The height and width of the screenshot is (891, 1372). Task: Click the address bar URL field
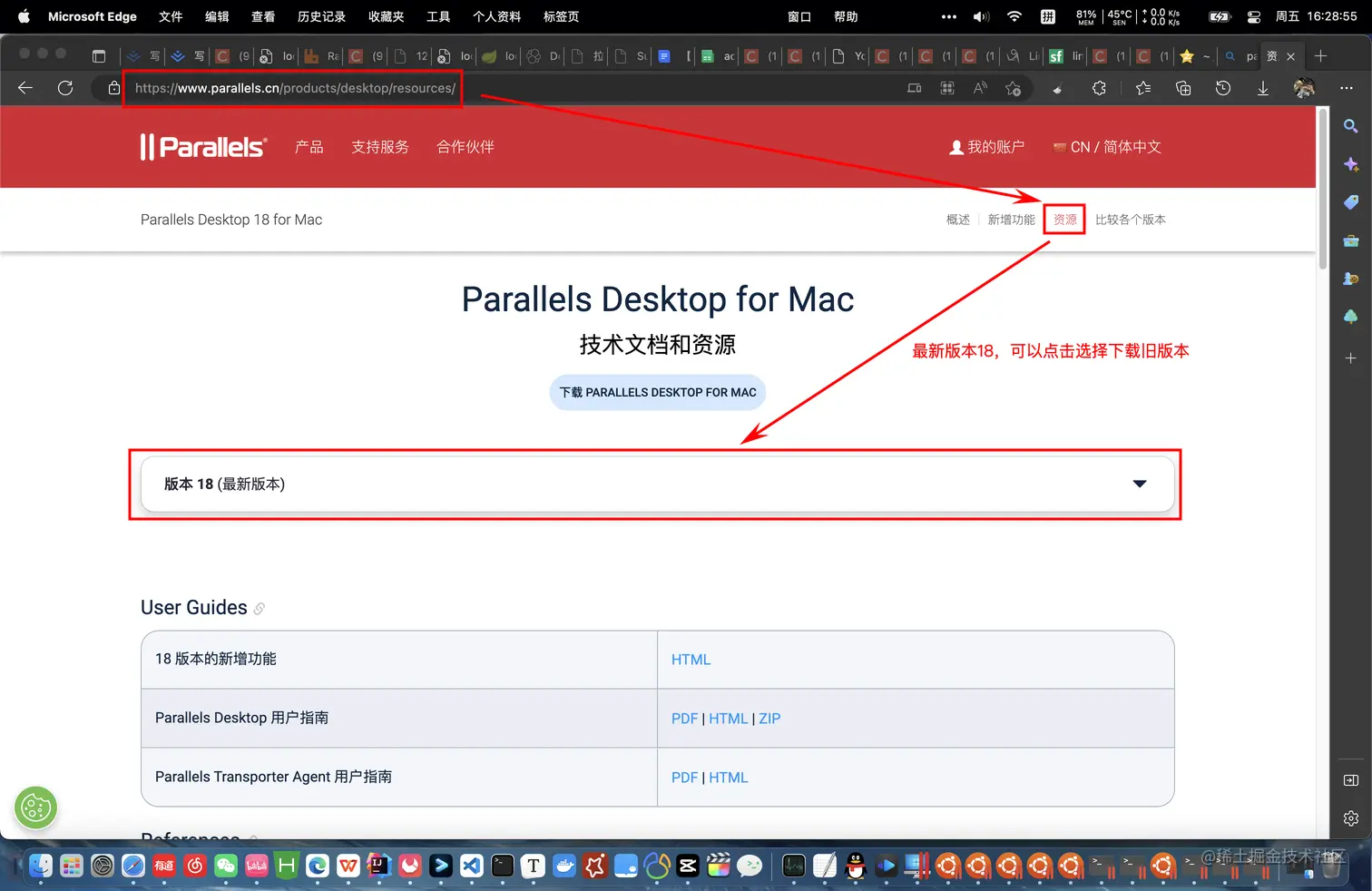tap(295, 88)
